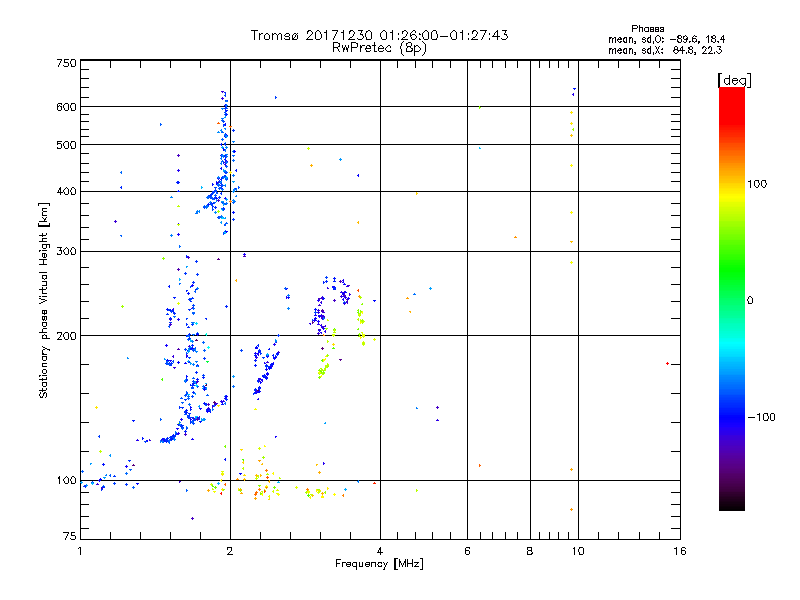This screenshot has width=800, height=600.
Task: Click the 750 tick on the height axis
Action: (66, 63)
